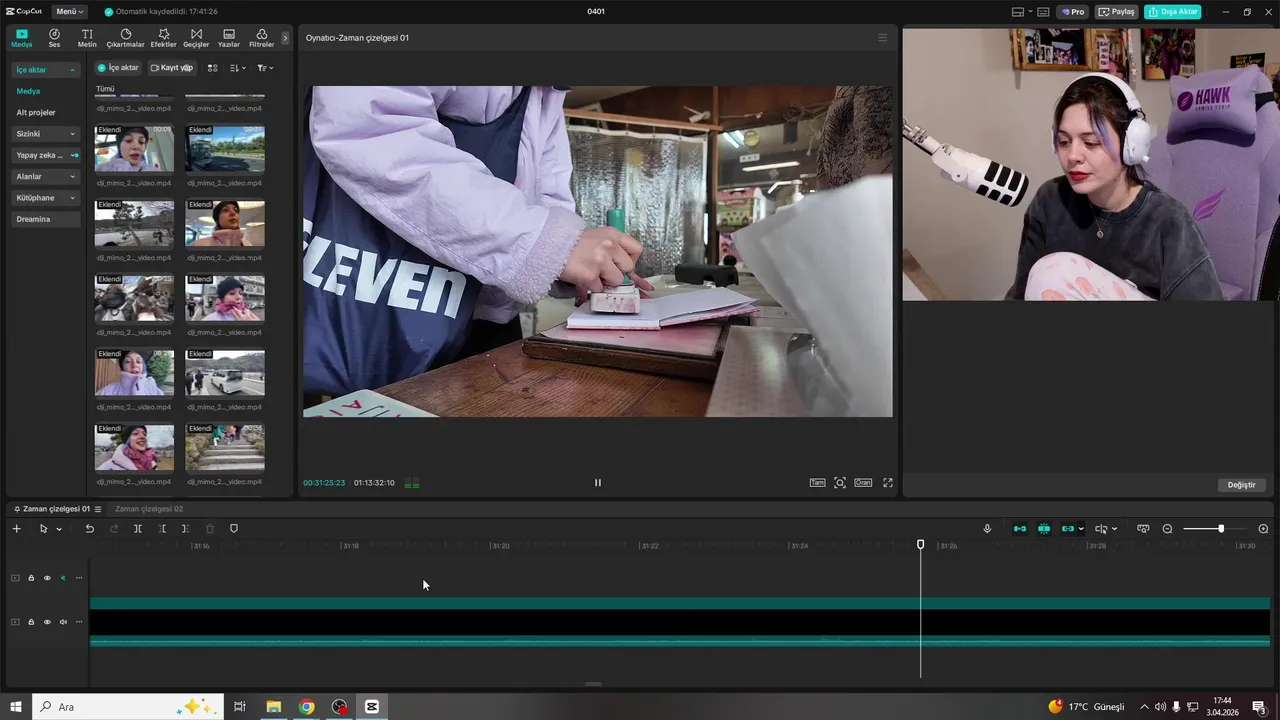Screen dimensions: 1280x720
Task: Hide the upper track with eye icon
Action: tap(47, 578)
